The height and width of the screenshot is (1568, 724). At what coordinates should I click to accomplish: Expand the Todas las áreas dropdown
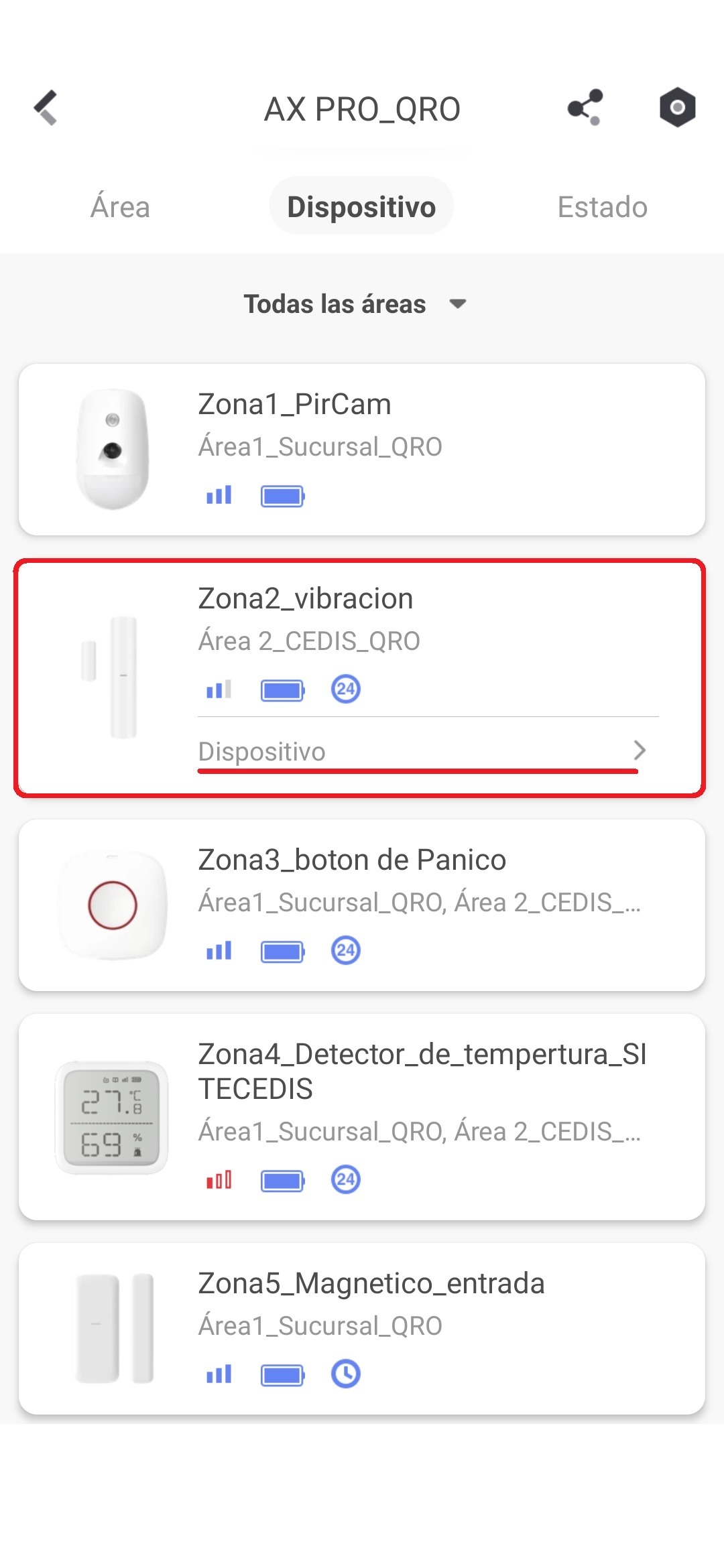click(355, 304)
